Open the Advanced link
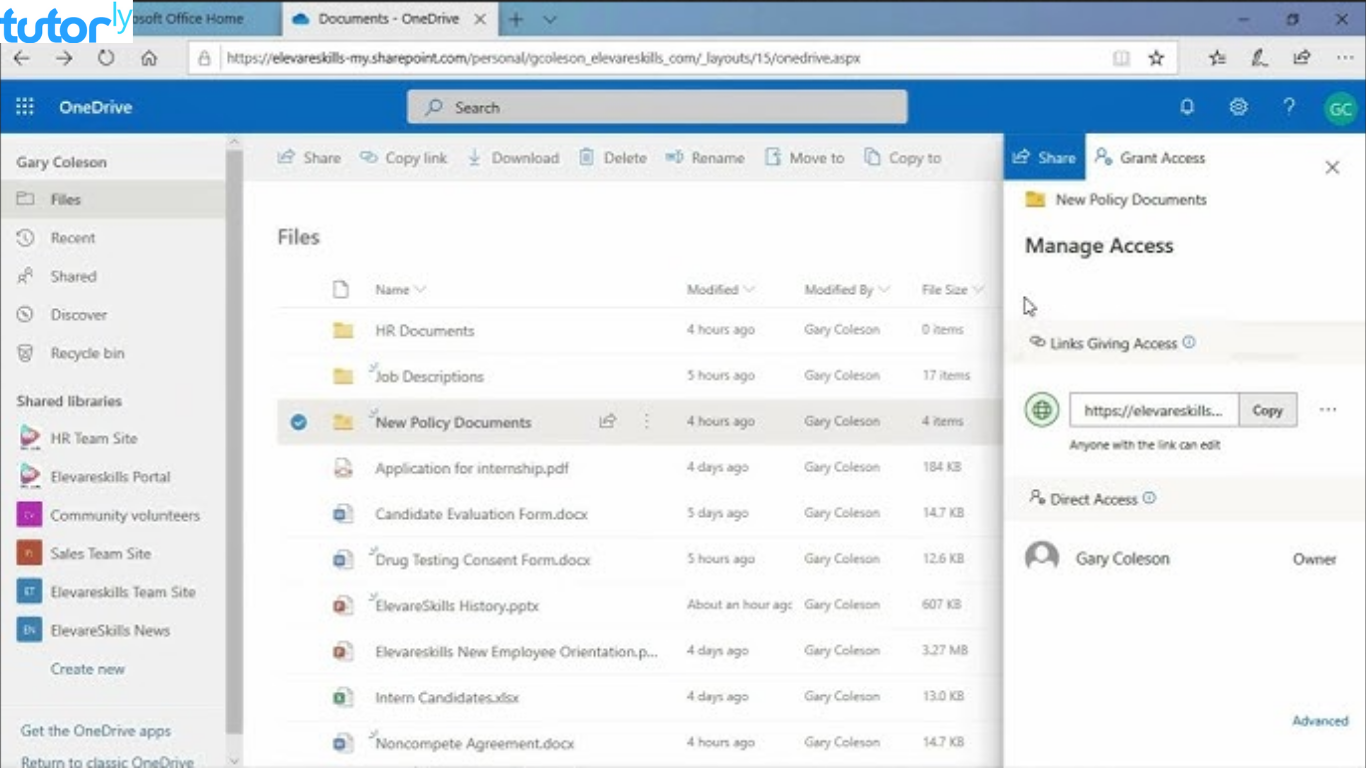Image resolution: width=1366 pixels, height=768 pixels. (x=1320, y=720)
